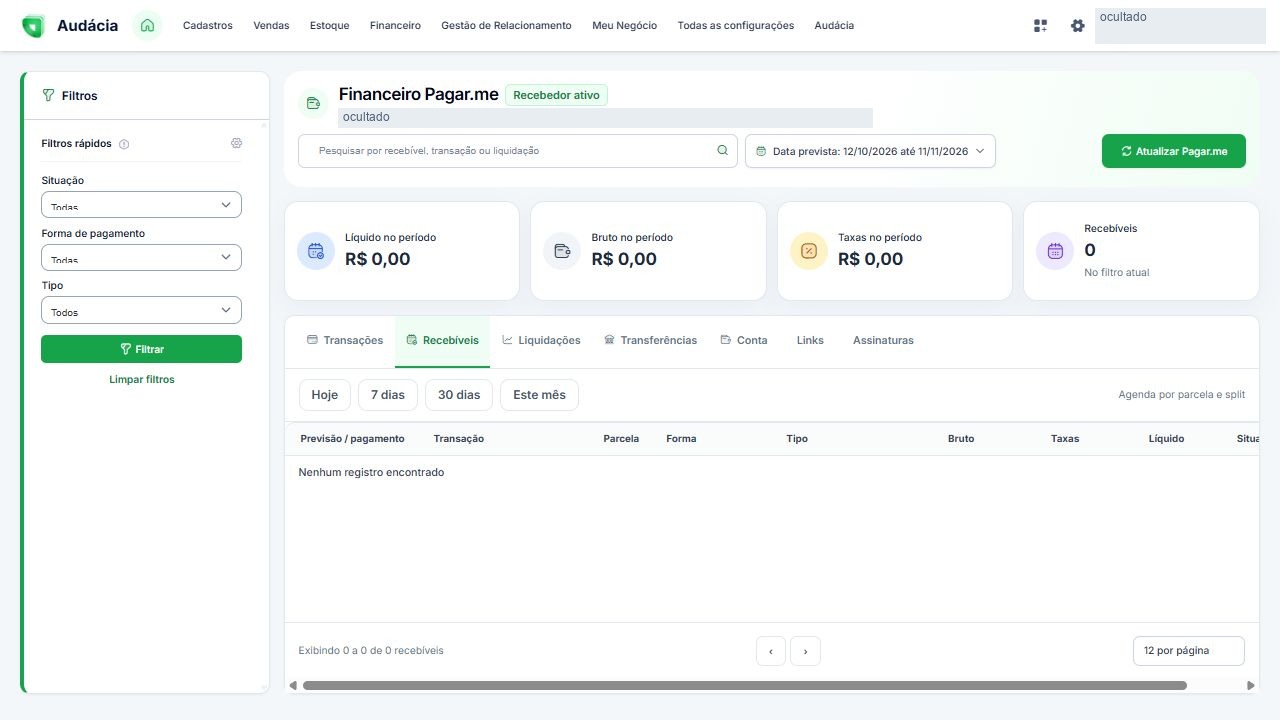Open the Audácia menu item in the navbar
This screenshot has height=720, width=1280.
[x=834, y=26]
